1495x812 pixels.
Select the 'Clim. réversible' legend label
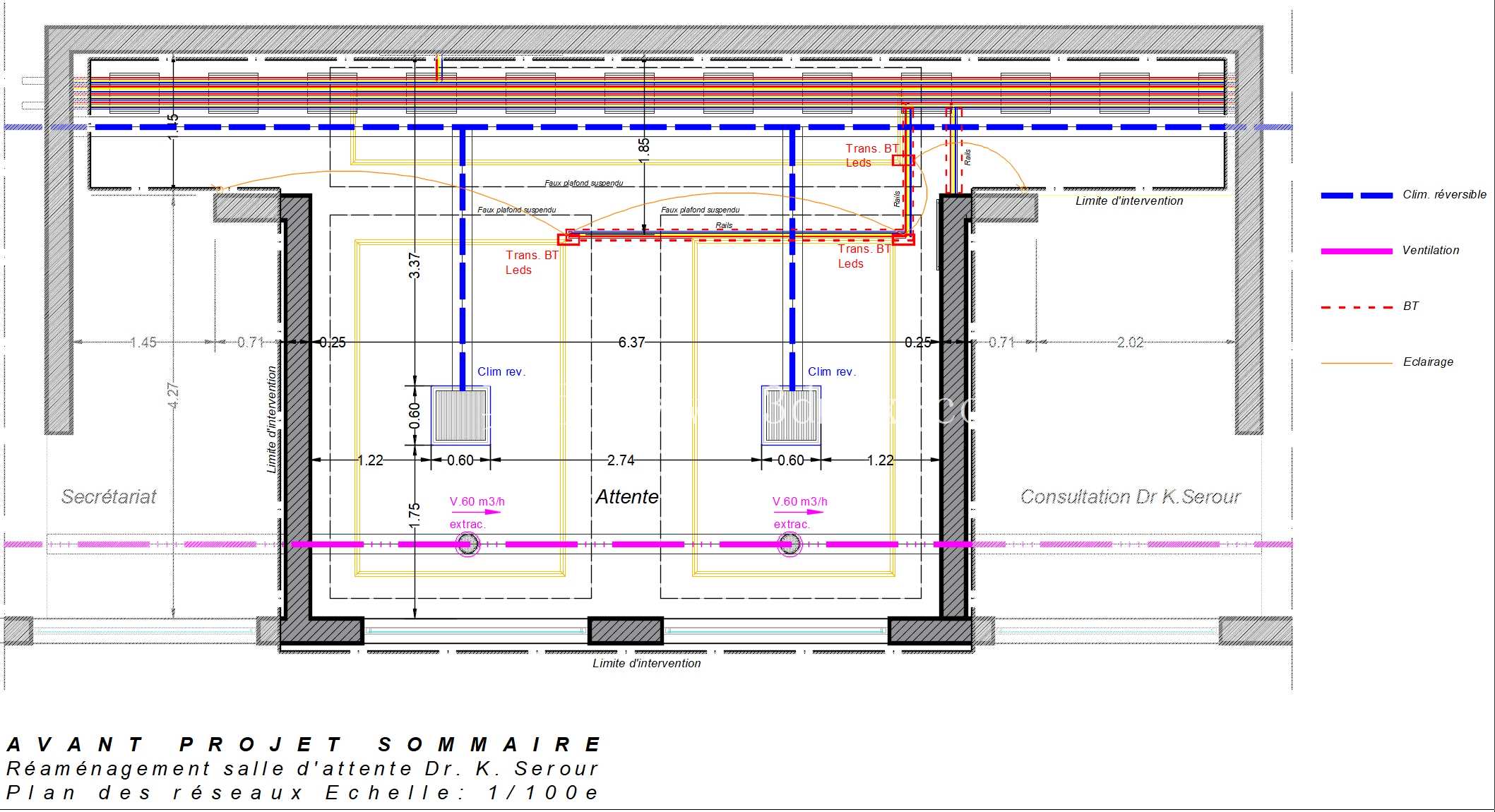tap(1444, 195)
